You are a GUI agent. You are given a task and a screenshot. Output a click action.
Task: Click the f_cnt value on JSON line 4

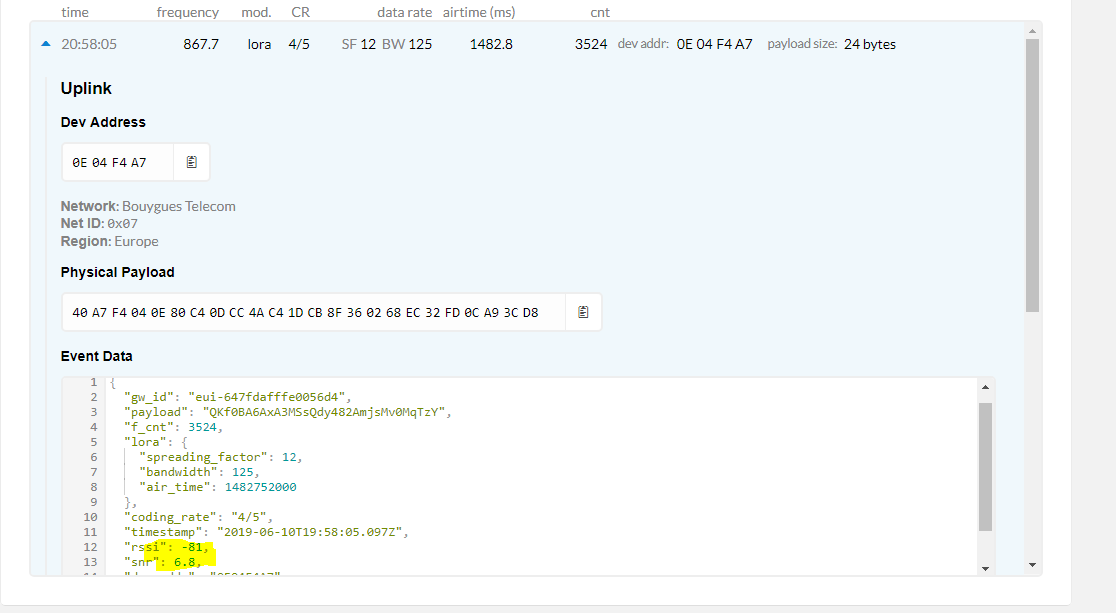(202, 427)
